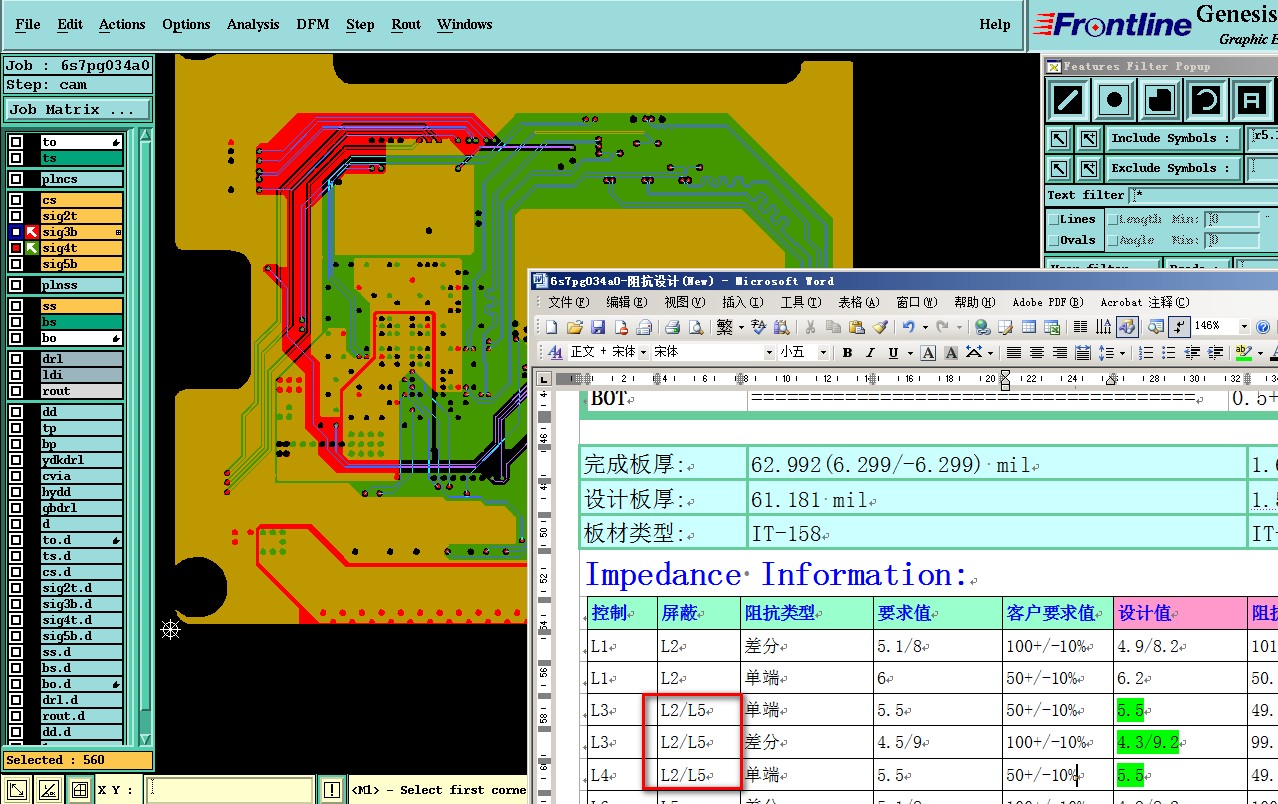Click the Save floppy icon in Word
This screenshot has height=804, width=1278.
(x=598, y=327)
